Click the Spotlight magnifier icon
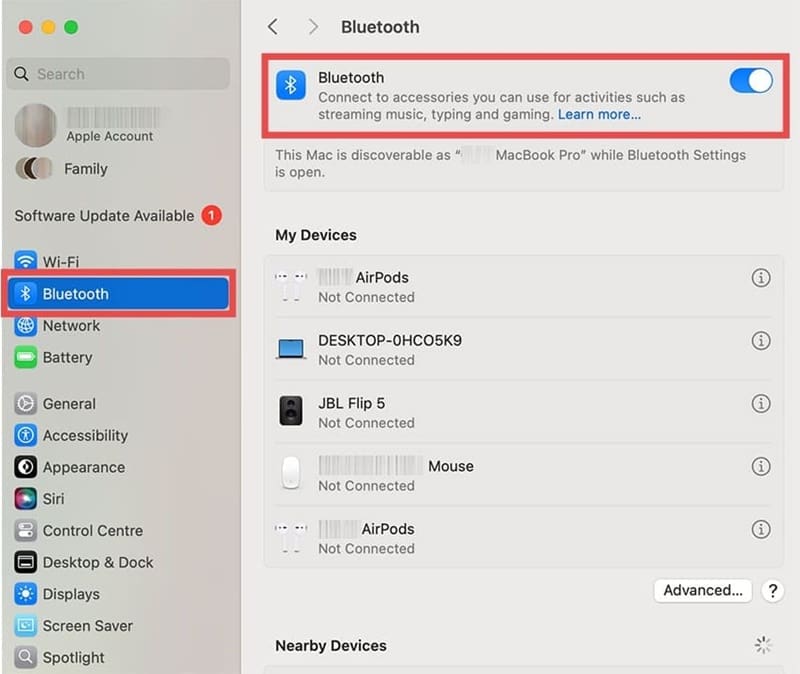The width and height of the screenshot is (800, 674). (26, 657)
